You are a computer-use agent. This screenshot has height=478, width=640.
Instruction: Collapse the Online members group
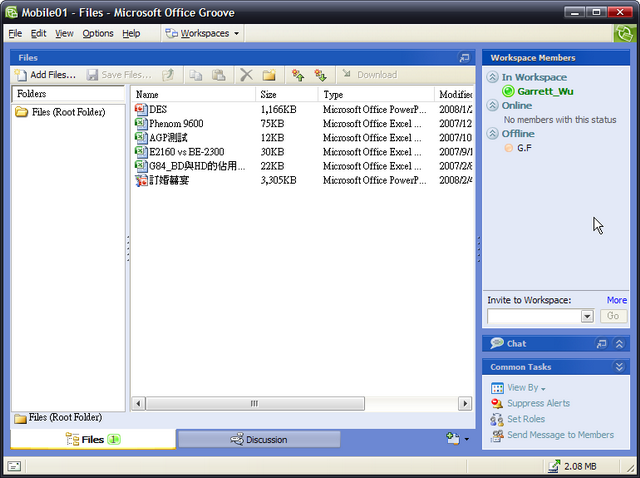click(x=493, y=105)
